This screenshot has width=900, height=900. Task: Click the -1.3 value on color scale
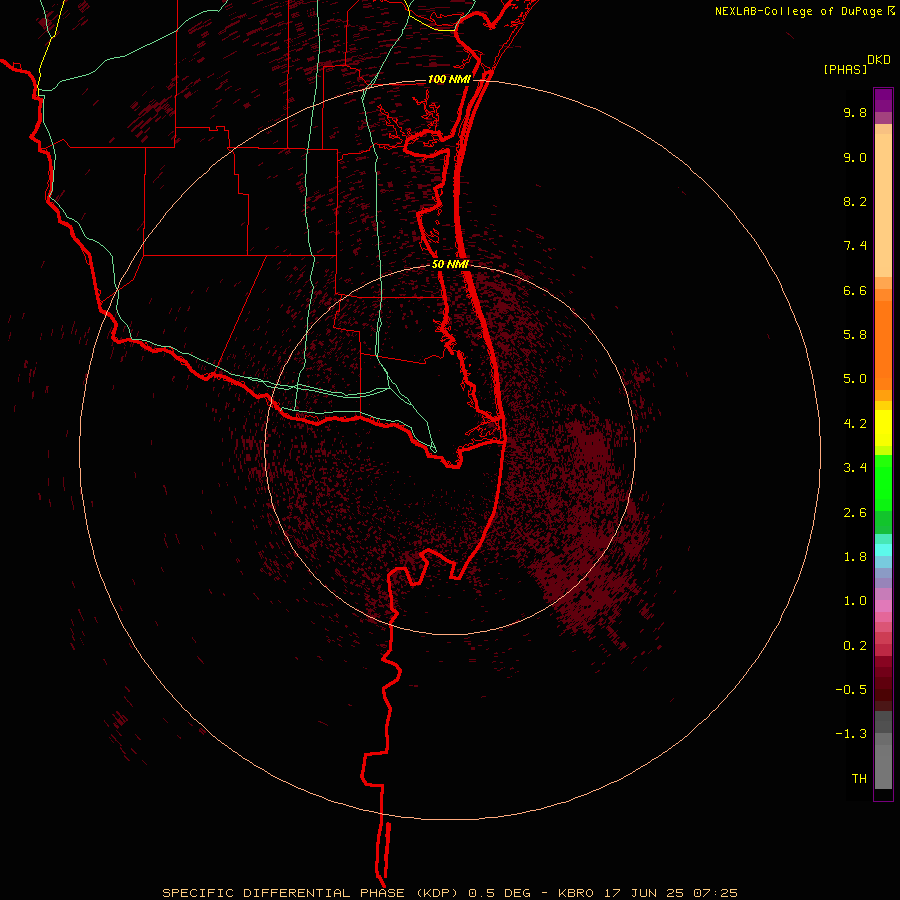851,734
